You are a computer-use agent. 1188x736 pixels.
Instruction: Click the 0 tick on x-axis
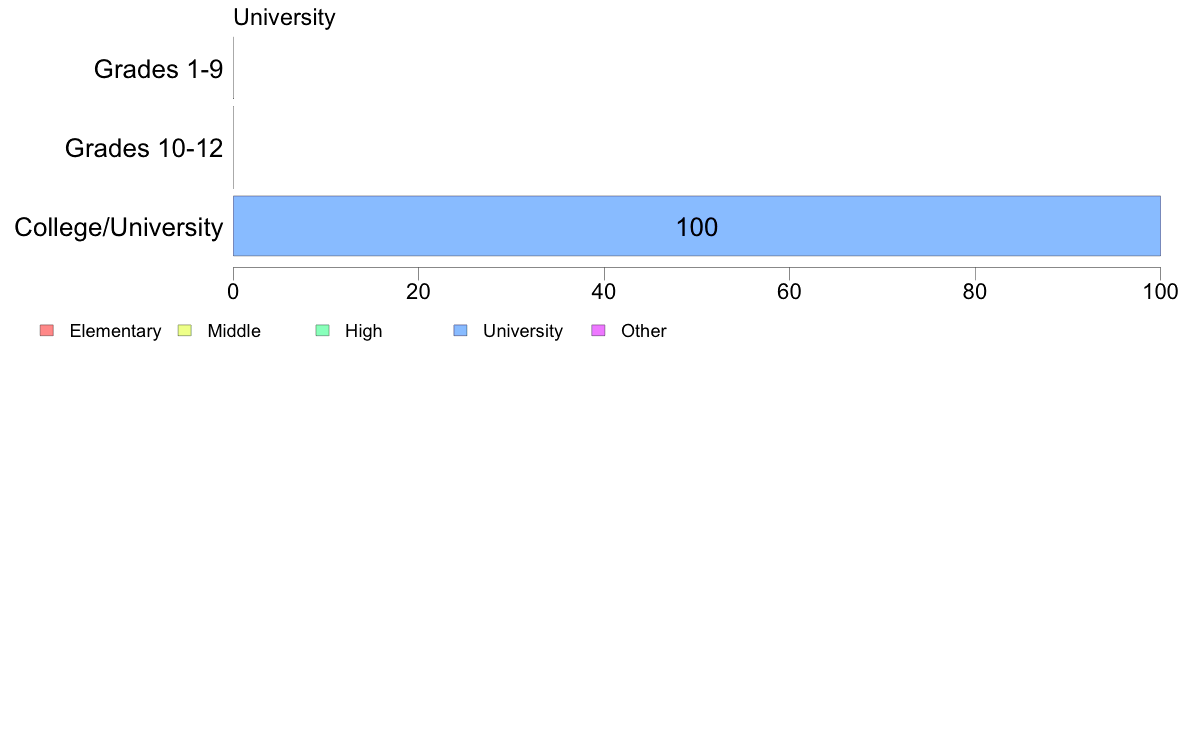(233, 291)
